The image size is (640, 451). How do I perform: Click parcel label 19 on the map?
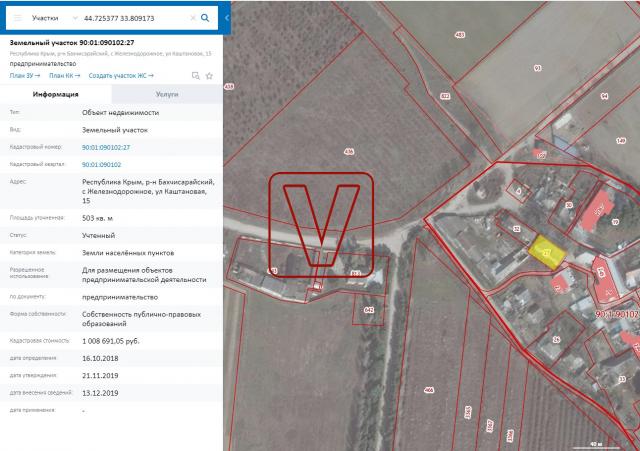click(x=615, y=222)
